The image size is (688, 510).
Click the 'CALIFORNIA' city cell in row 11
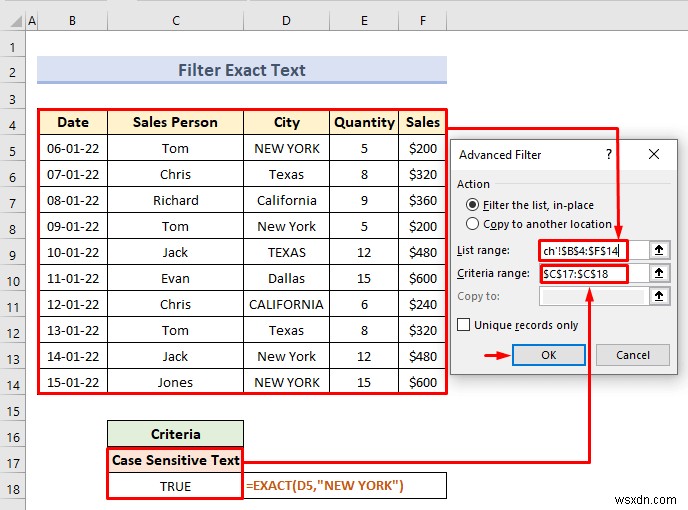tap(286, 304)
